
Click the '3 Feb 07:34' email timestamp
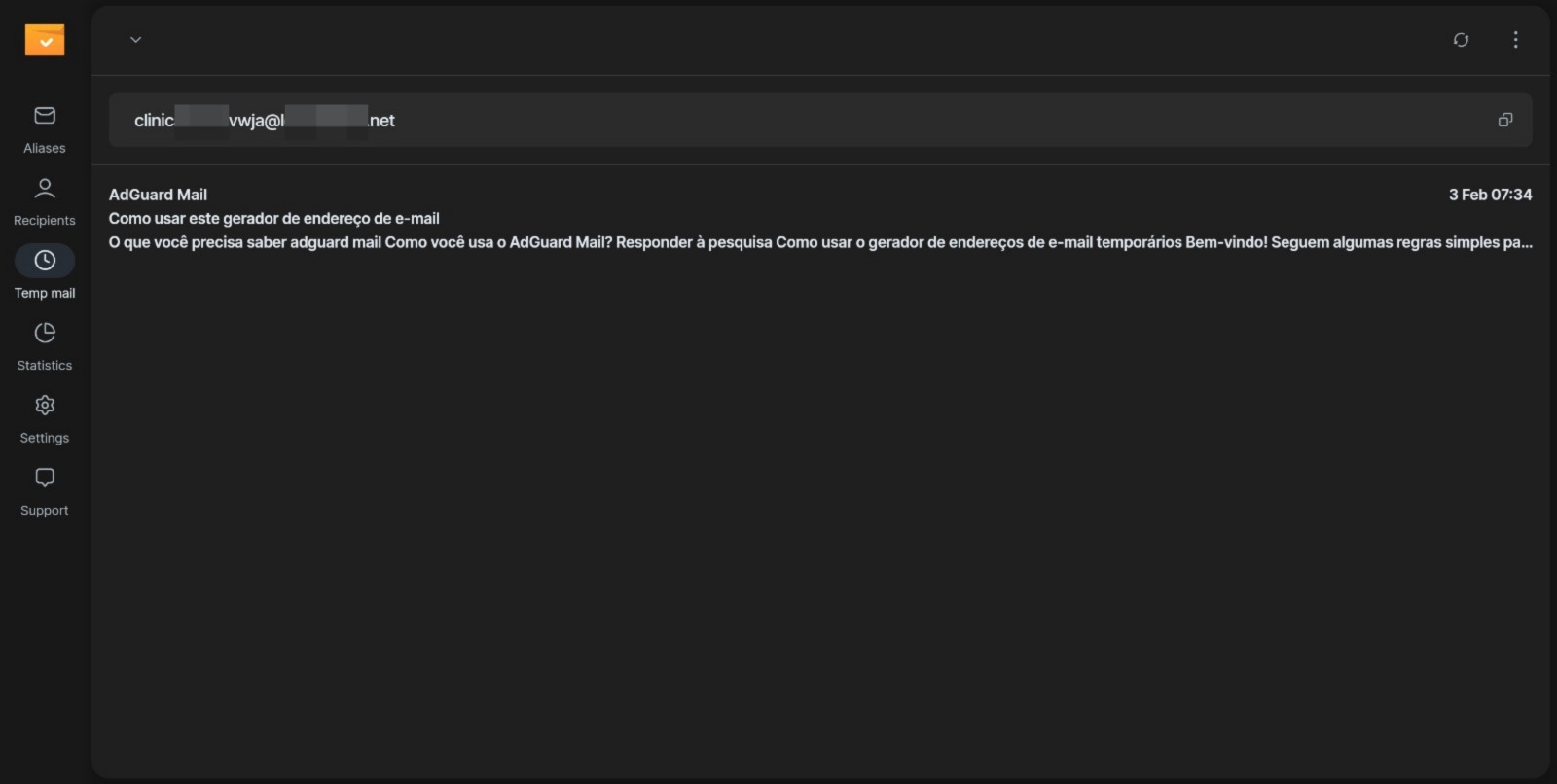point(1490,195)
